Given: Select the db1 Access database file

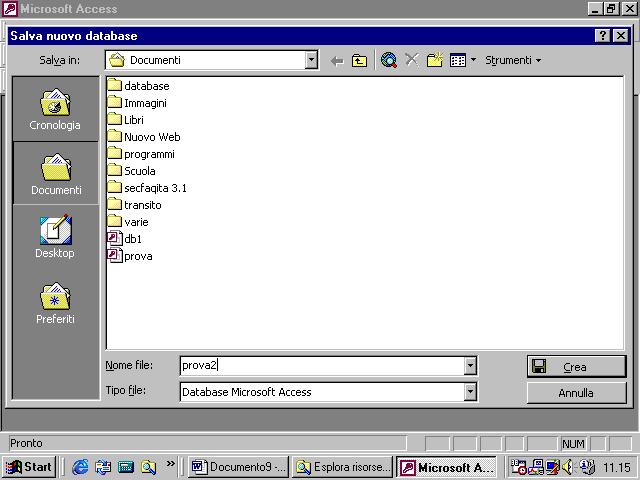Looking at the screenshot, I should click(124, 239).
